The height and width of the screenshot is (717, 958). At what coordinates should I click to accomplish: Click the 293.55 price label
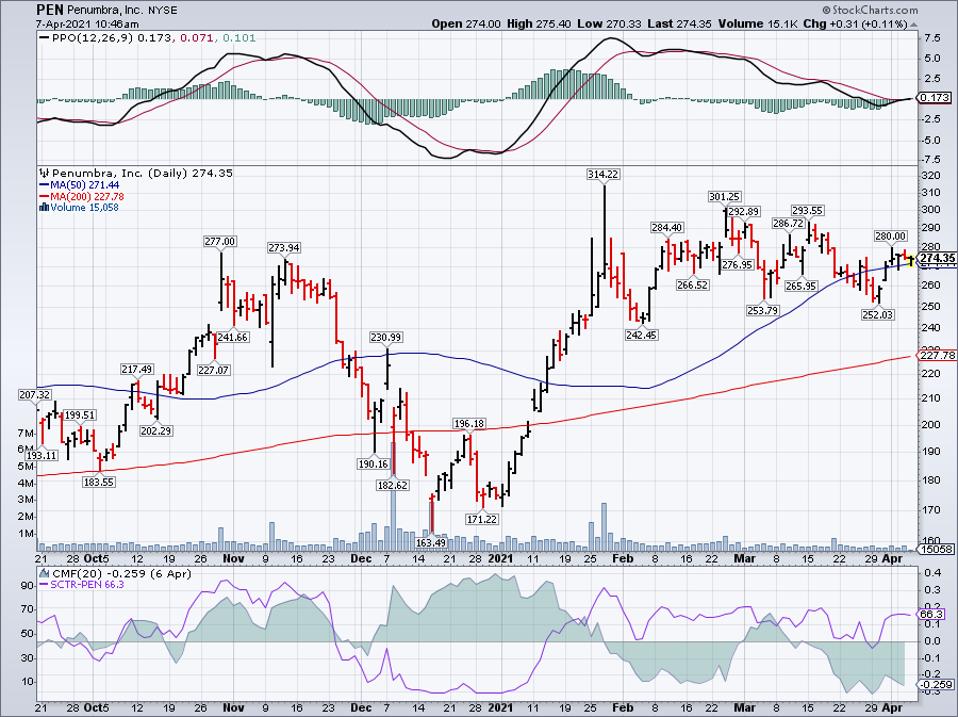click(x=808, y=210)
